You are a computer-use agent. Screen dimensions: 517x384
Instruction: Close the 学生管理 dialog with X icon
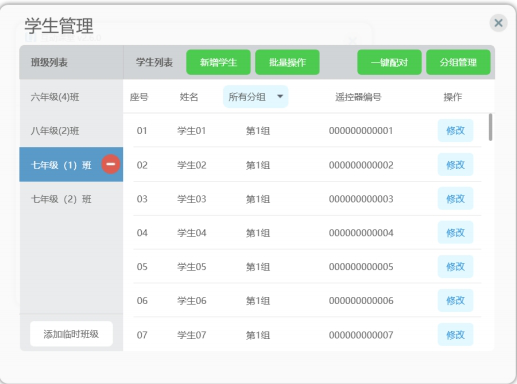coord(498,23)
